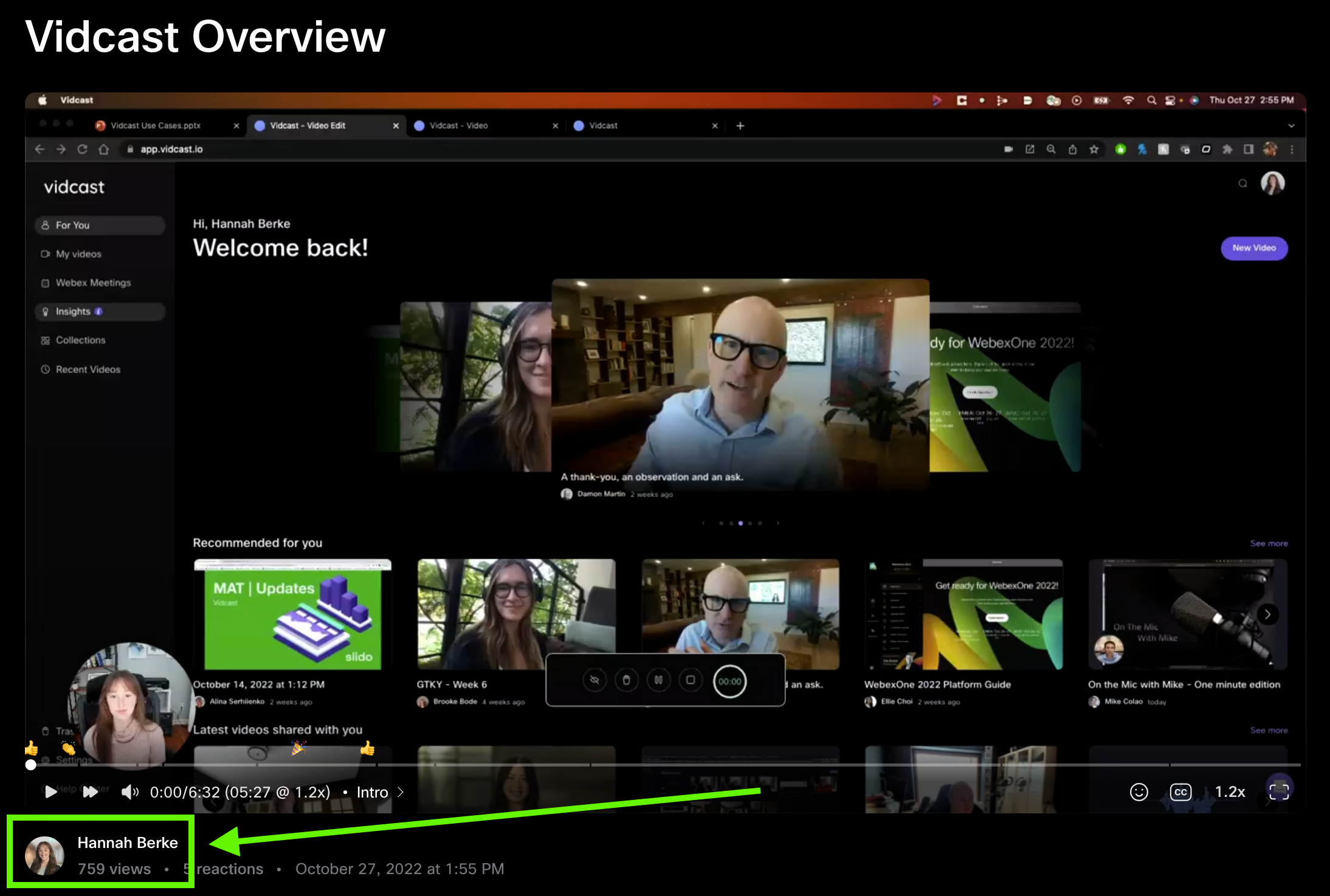This screenshot has width=1330, height=896.
Task: Click the vidcast logo in the sidebar
Action: [x=74, y=187]
